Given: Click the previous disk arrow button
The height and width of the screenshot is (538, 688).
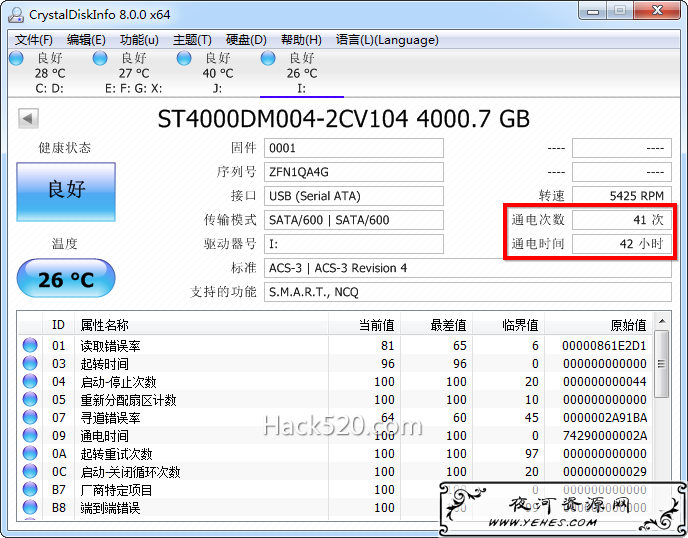Looking at the screenshot, I should click(28, 118).
